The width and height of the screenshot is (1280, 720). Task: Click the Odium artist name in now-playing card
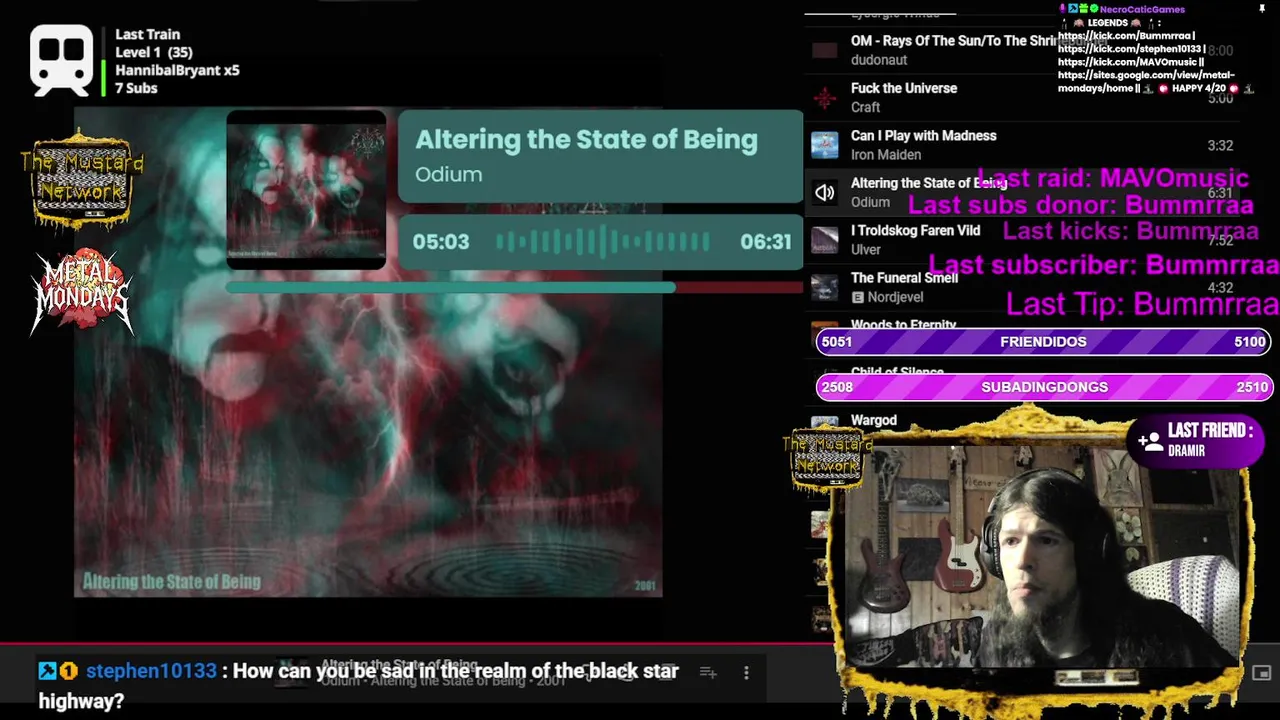pyautogui.click(x=448, y=174)
